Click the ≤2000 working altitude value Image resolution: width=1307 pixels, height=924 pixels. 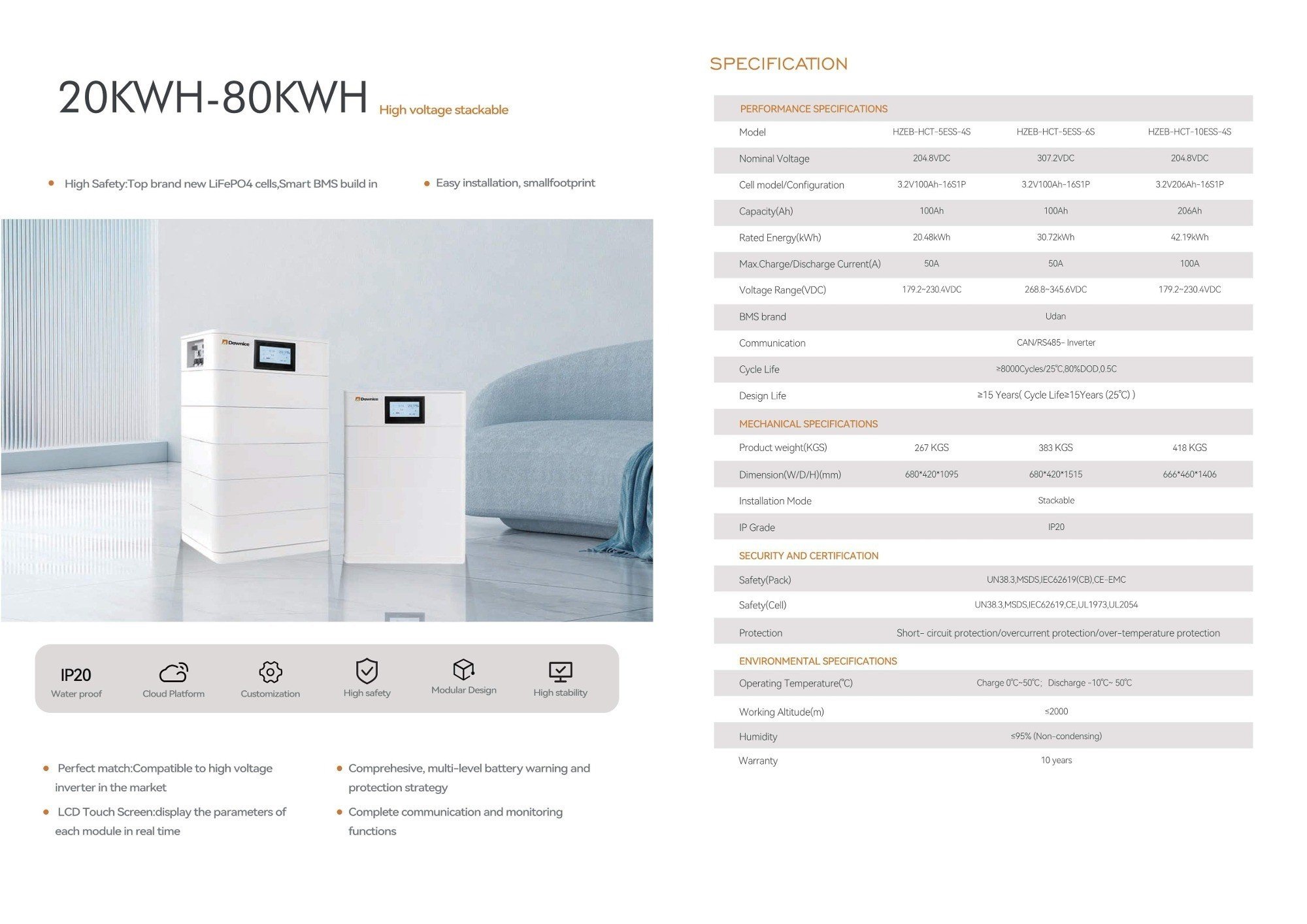(1056, 711)
